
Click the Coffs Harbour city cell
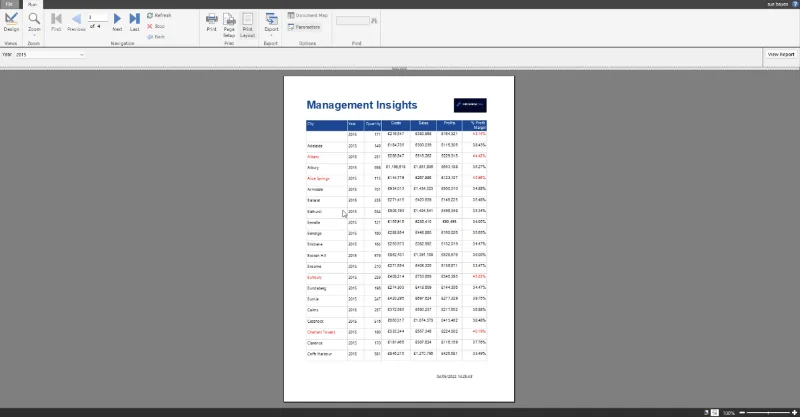click(327, 354)
